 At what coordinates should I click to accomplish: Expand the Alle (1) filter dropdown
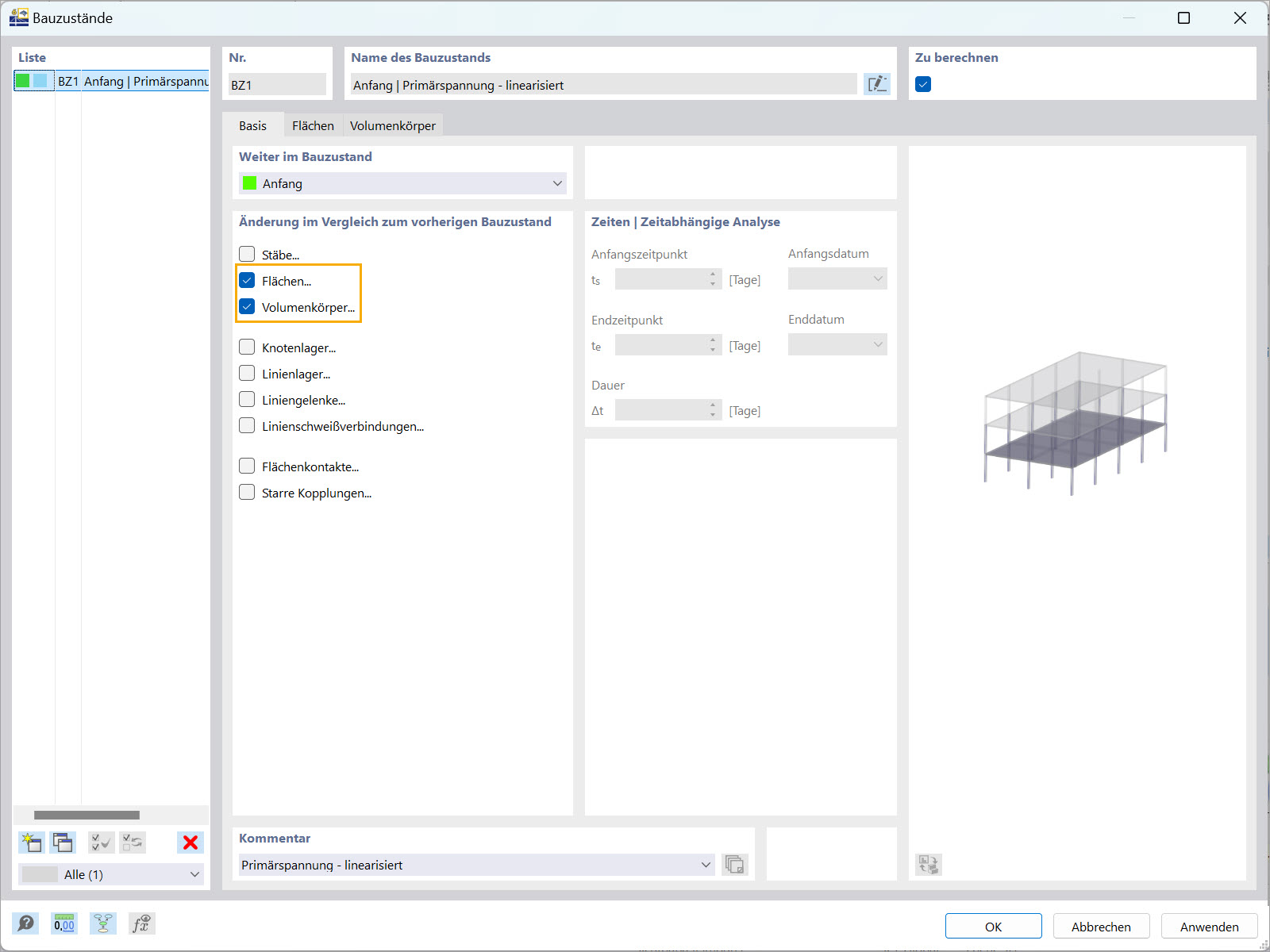pos(195,874)
